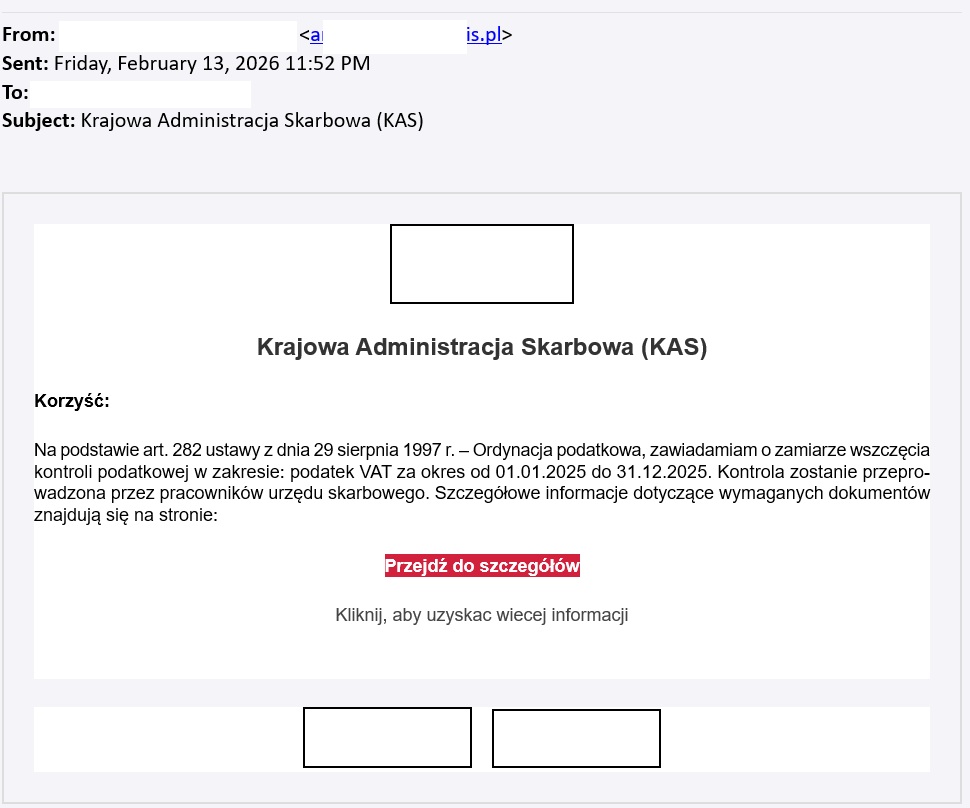This screenshot has height=808, width=970.
Task: Click the bold Korzyść: label
Action: pos(71,402)
